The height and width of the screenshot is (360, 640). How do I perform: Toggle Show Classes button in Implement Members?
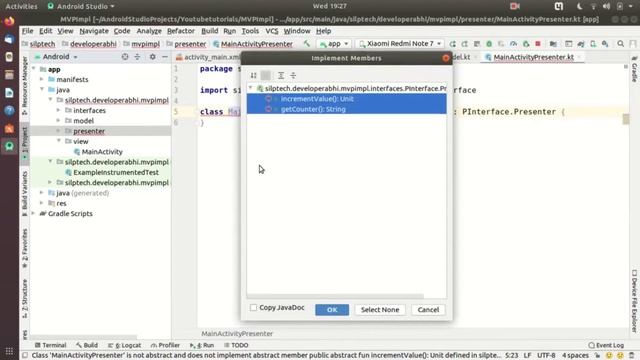(266, 75)
